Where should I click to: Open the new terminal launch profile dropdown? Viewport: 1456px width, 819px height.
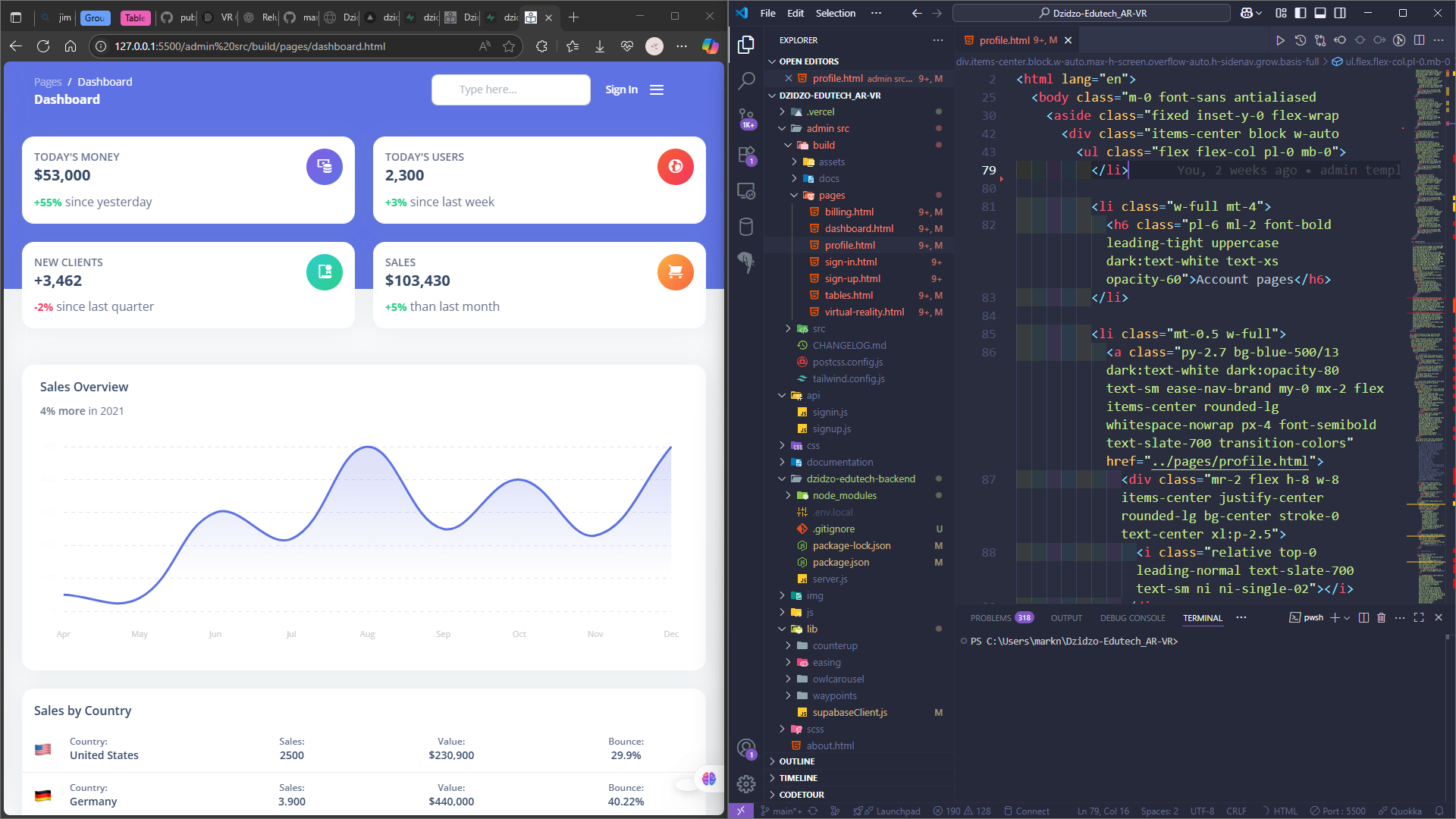click(x=1347, y=618)
